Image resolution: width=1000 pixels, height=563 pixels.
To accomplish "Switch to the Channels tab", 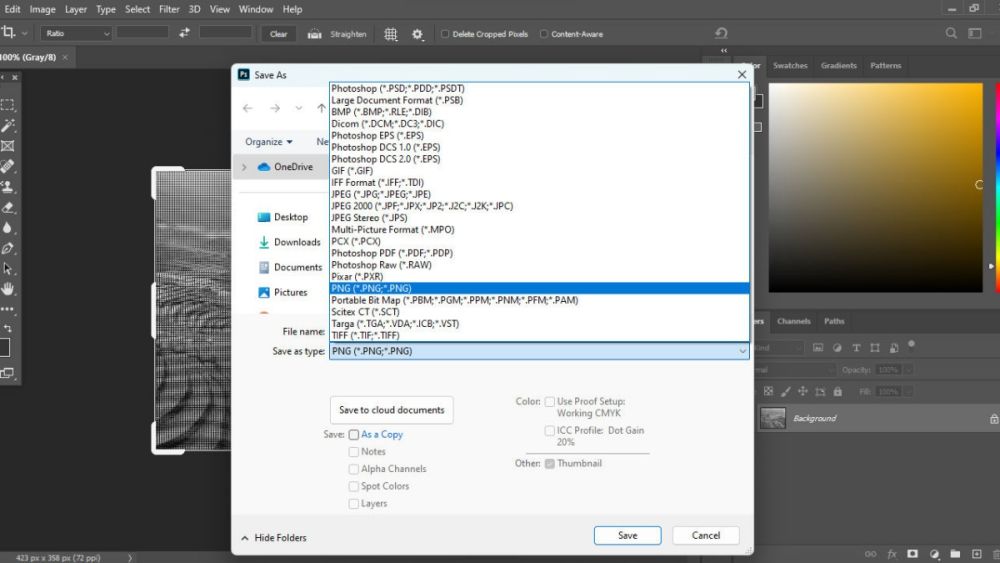I will click(x=793, y=321).
